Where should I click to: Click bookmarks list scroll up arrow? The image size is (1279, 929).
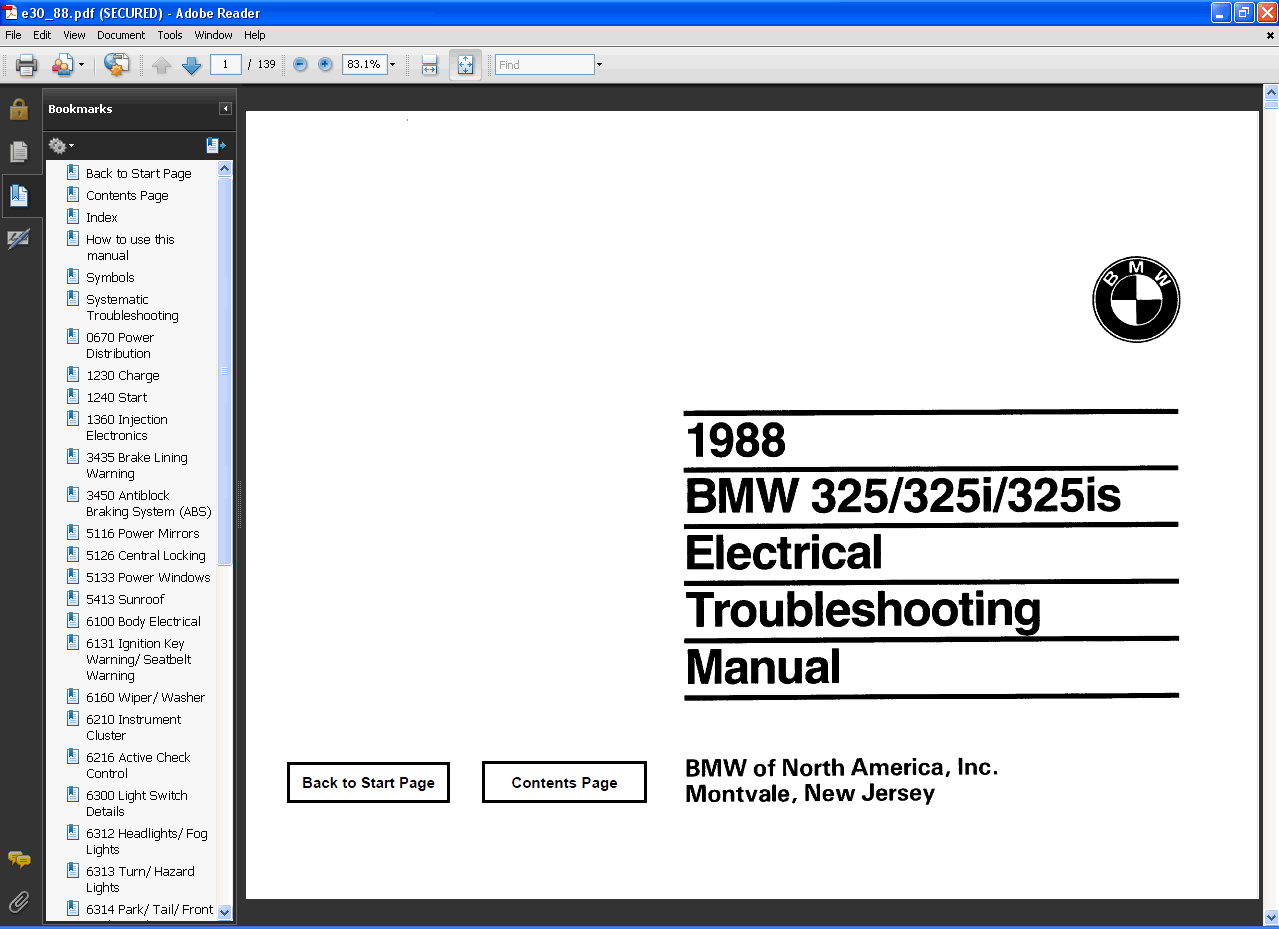tap(224, 169)
